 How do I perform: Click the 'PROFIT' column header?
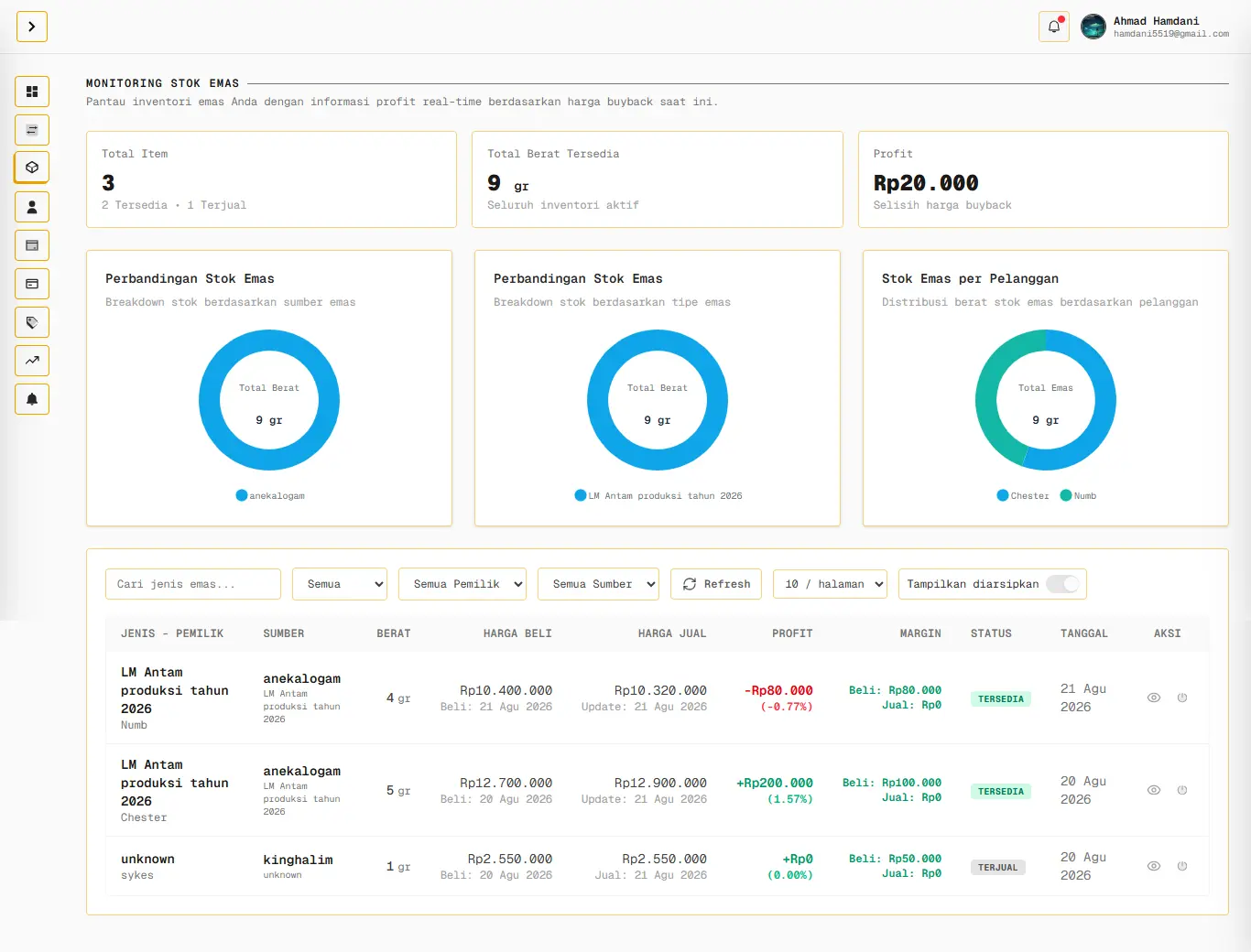pyautogui.click(x=792, y=633)
